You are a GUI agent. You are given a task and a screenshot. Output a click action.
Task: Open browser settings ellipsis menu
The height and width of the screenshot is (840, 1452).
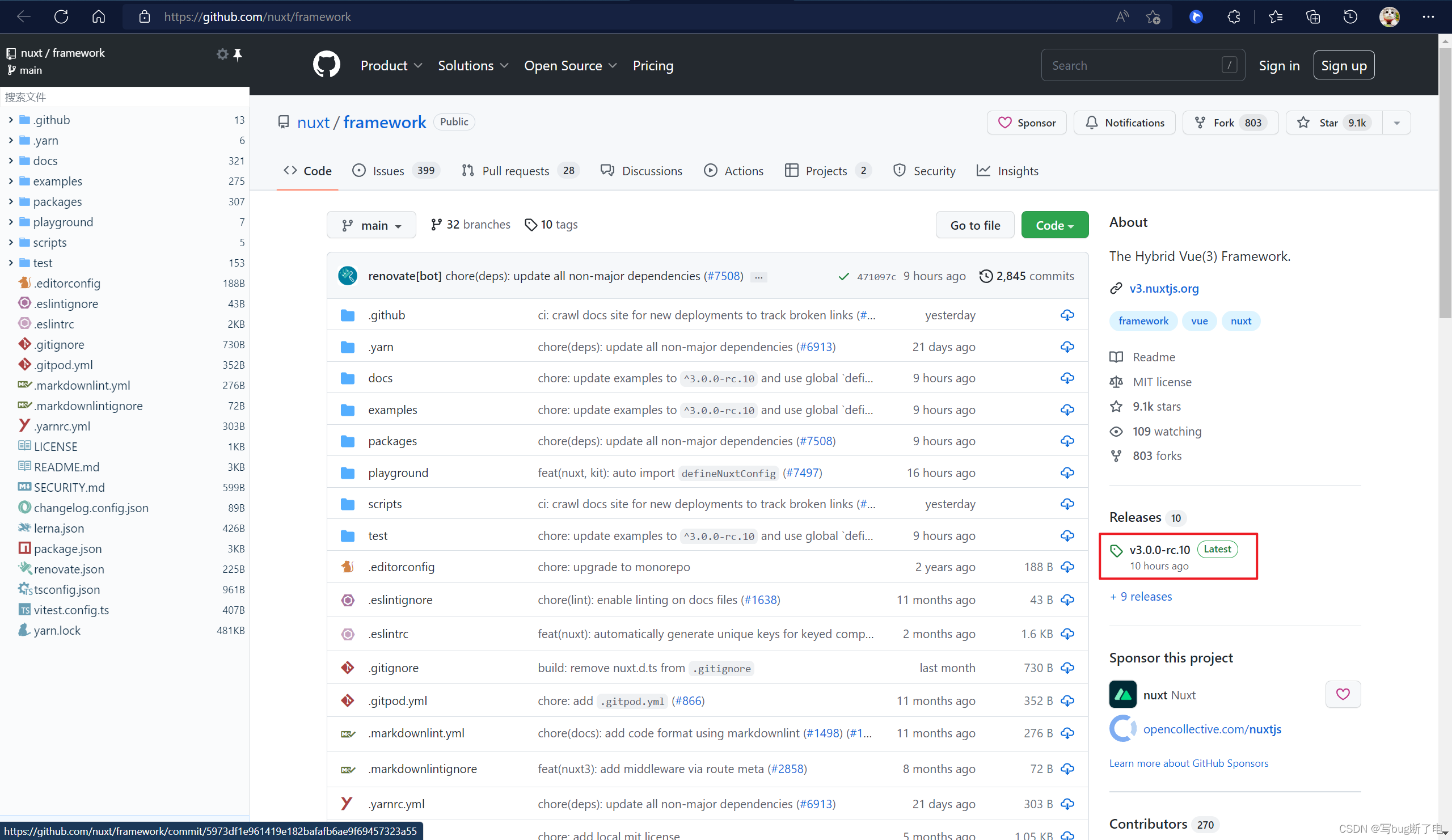click(x=1428, y=16)
